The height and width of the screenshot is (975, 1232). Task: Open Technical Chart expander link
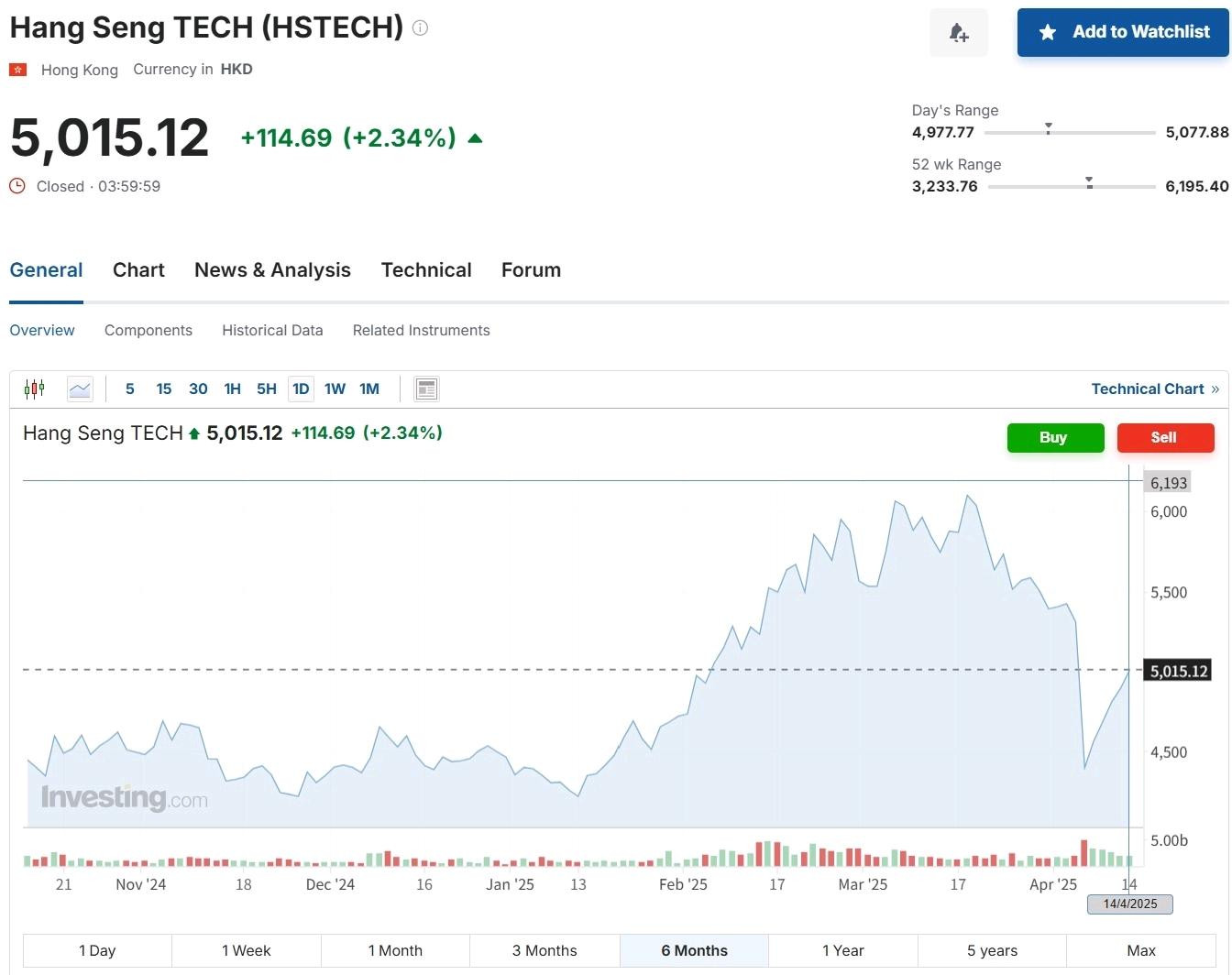[x=1155, y=389]
